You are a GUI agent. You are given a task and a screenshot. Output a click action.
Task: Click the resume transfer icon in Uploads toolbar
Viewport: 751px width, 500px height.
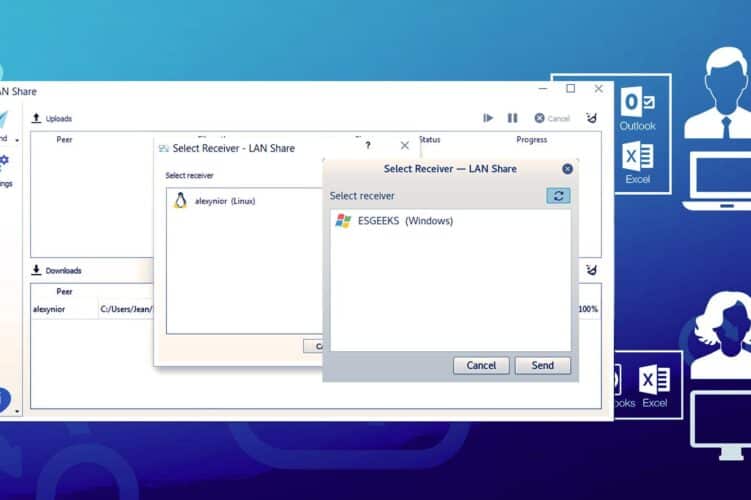point(488,118)
